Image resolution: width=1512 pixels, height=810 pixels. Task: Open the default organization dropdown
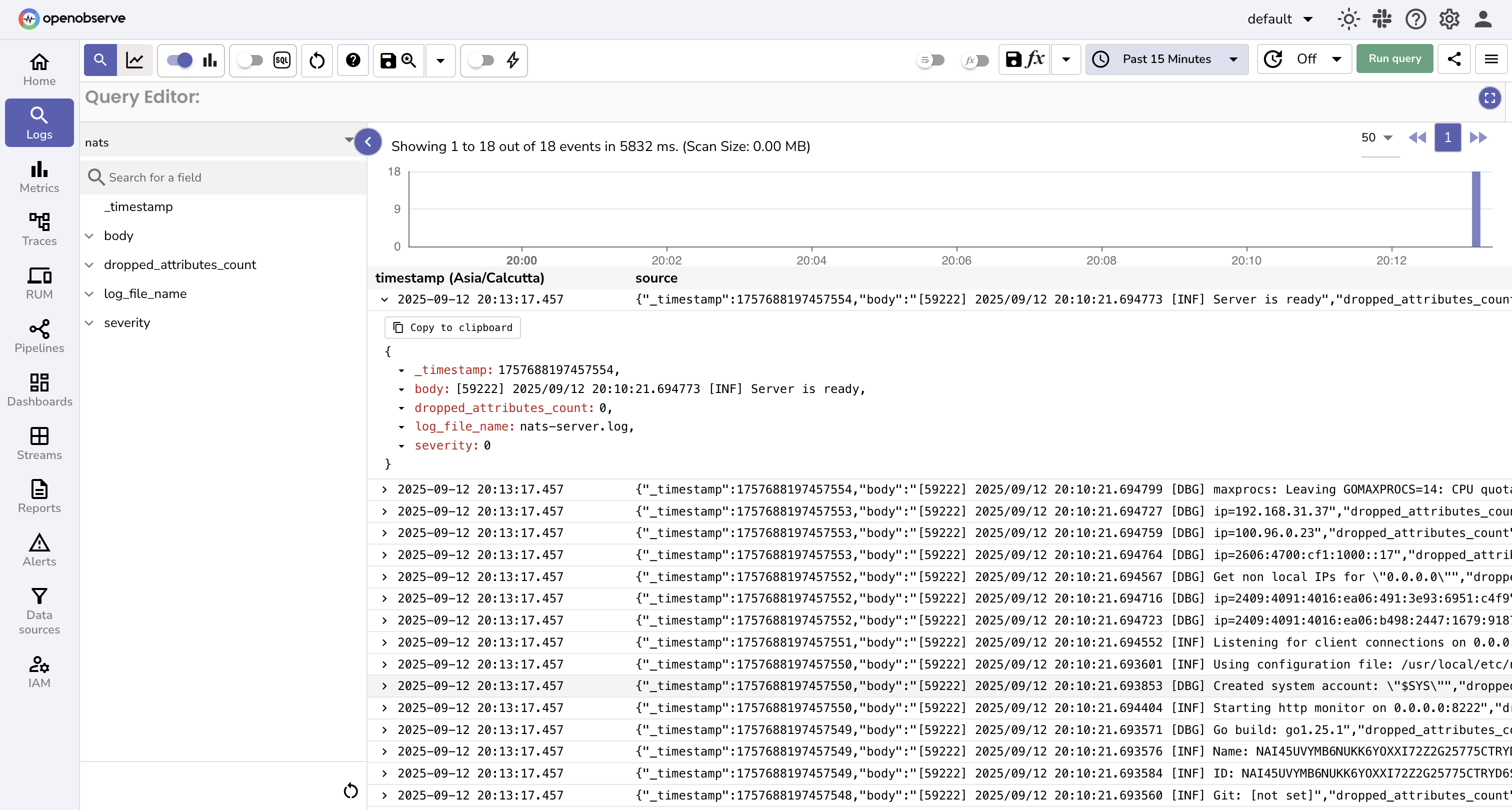1280,19
